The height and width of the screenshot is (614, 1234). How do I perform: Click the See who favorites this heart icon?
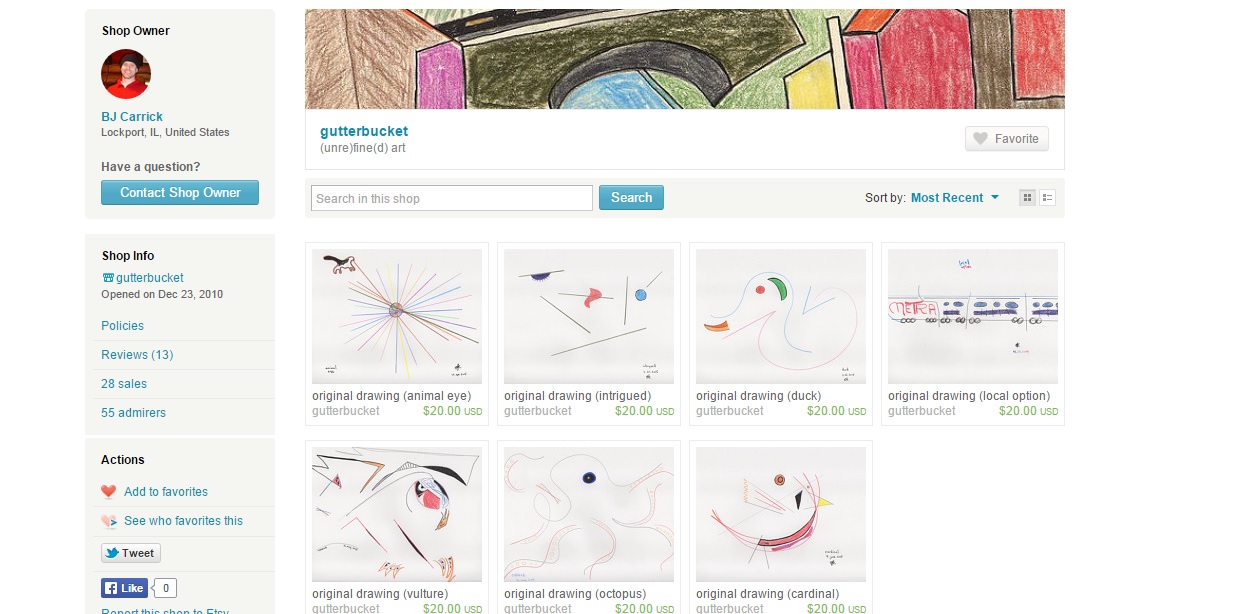pos(109,521)
